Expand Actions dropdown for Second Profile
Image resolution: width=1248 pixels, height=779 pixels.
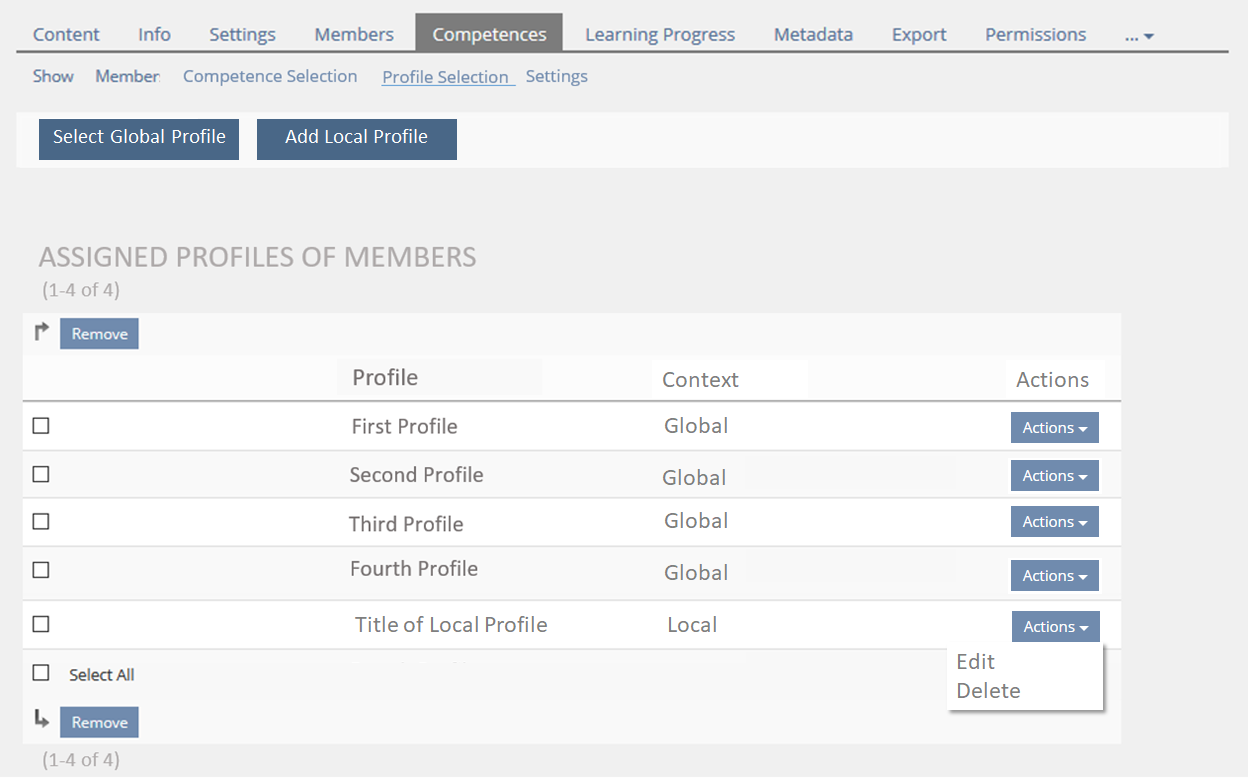click(1054, 476)
